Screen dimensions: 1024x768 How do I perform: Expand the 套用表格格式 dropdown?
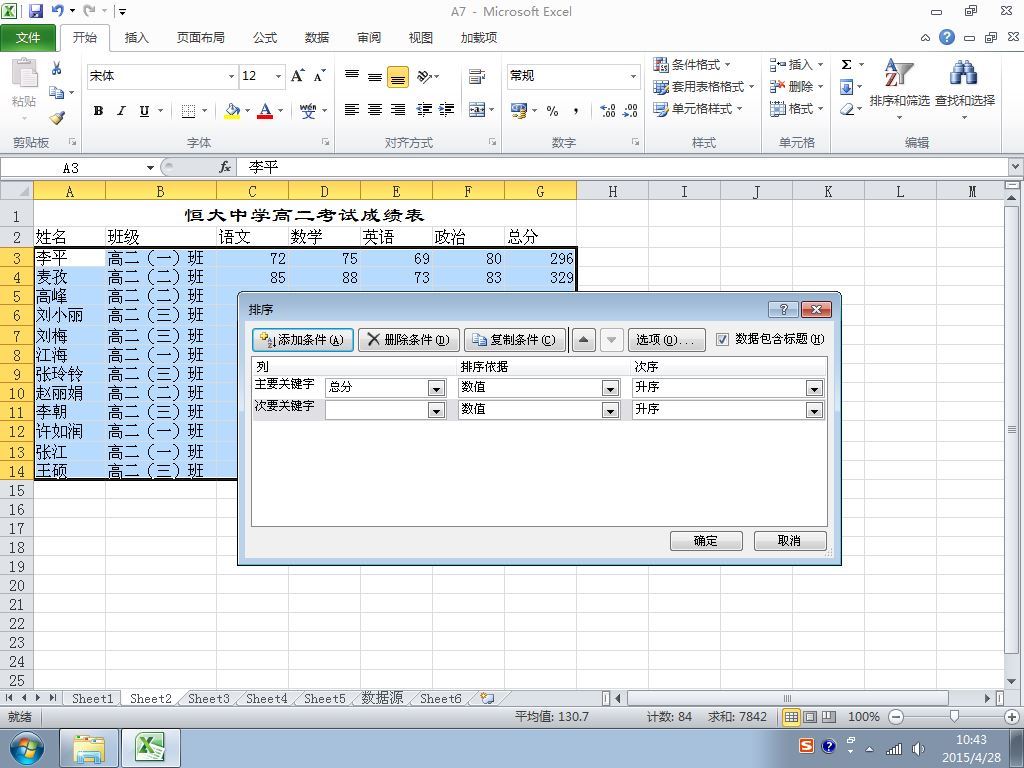coord(751,87)
